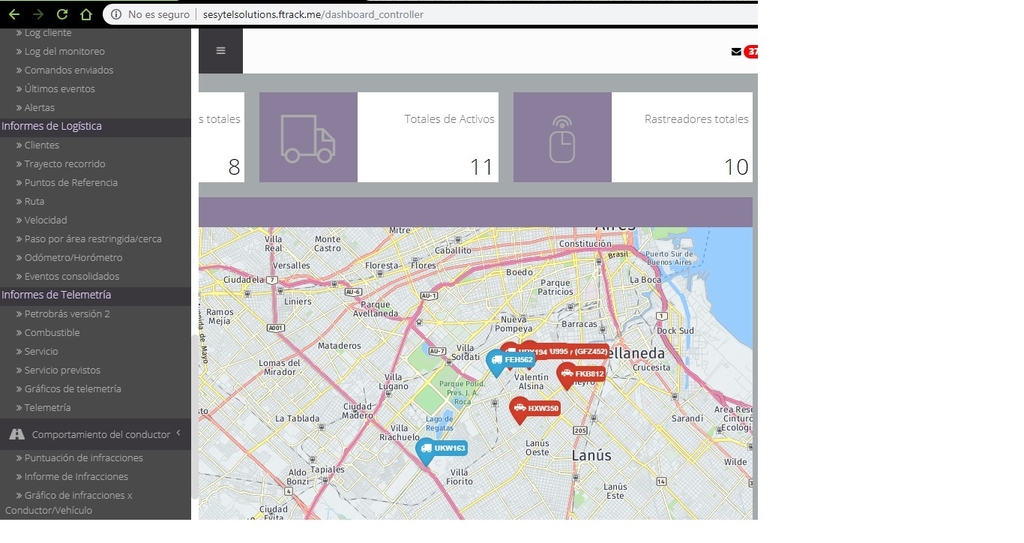Show site info for 'No es seguro'
Viewport: 1024px width, 543px height.
[150, 14]
